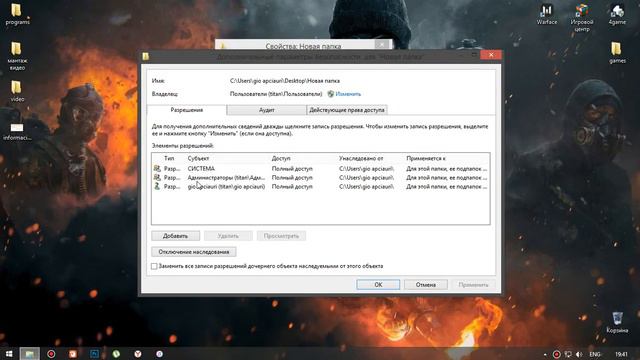
Task: Open Photoshop from the taskbar
Action: click(94, 353)
